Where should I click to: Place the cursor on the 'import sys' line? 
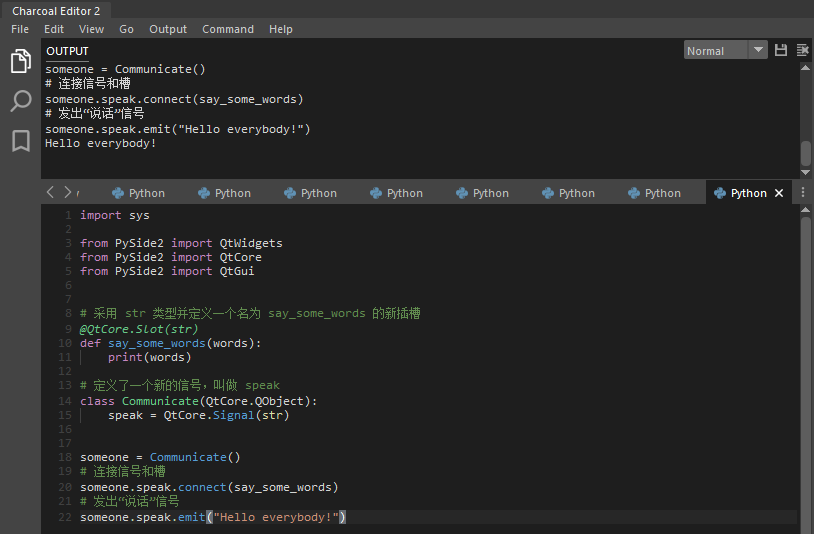(115, 215)
